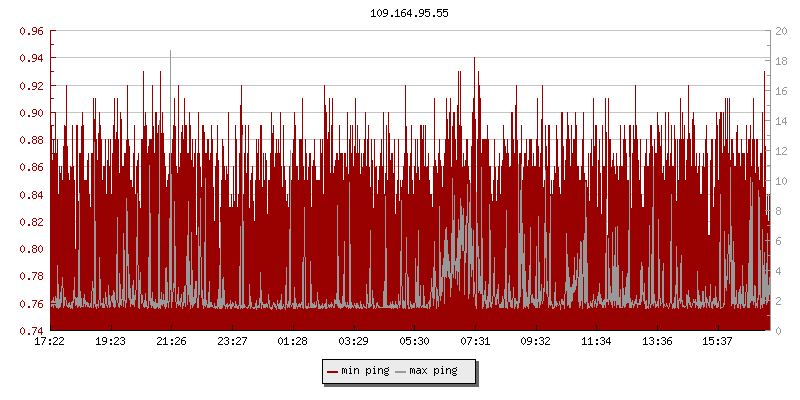The height and width of the screenshot is (400, 800).
Task: Click the 01:28 time axis label
Action: pos(293,341)
